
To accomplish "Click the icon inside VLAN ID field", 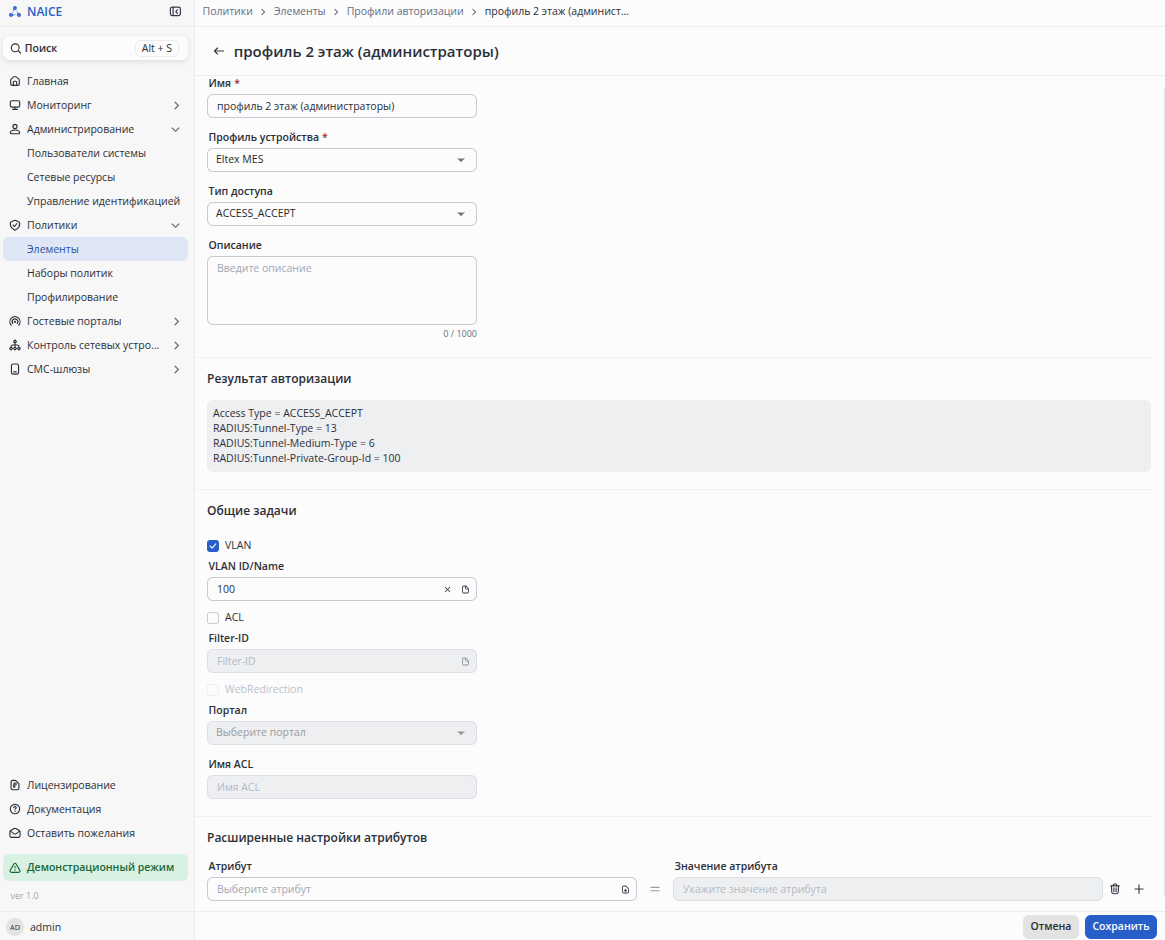I will tap(465, 590).
